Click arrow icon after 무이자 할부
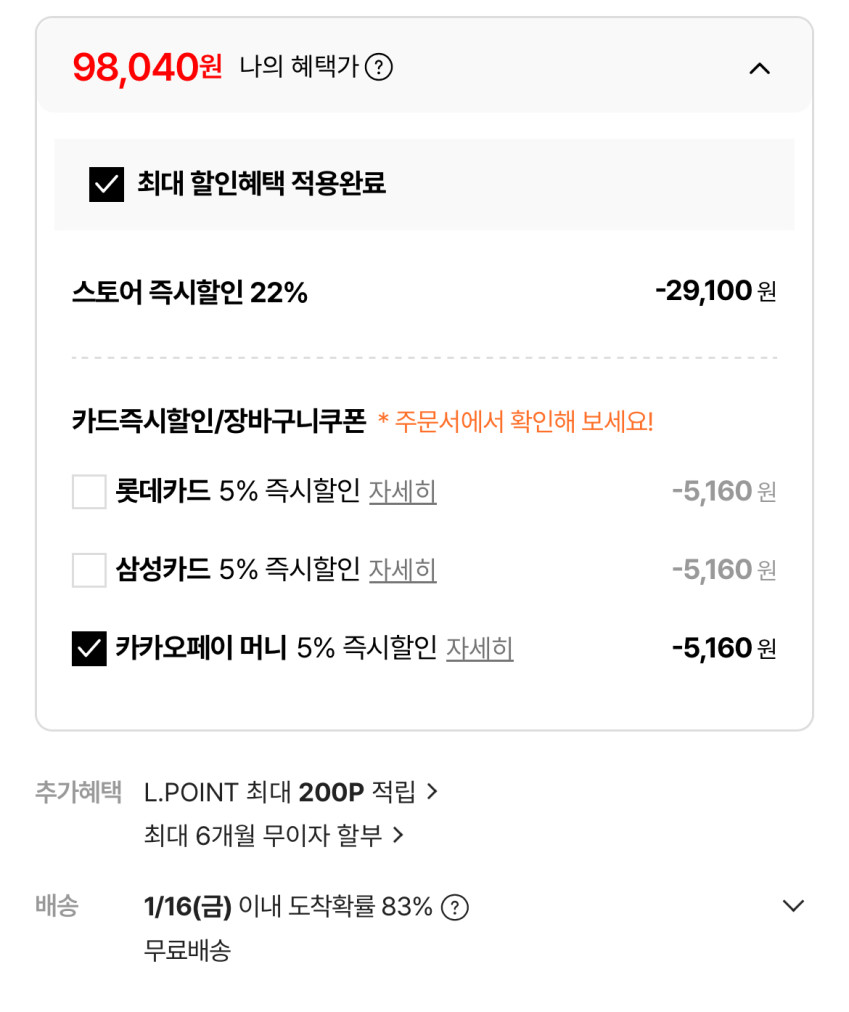849x1012 pixels. [398, 835]
